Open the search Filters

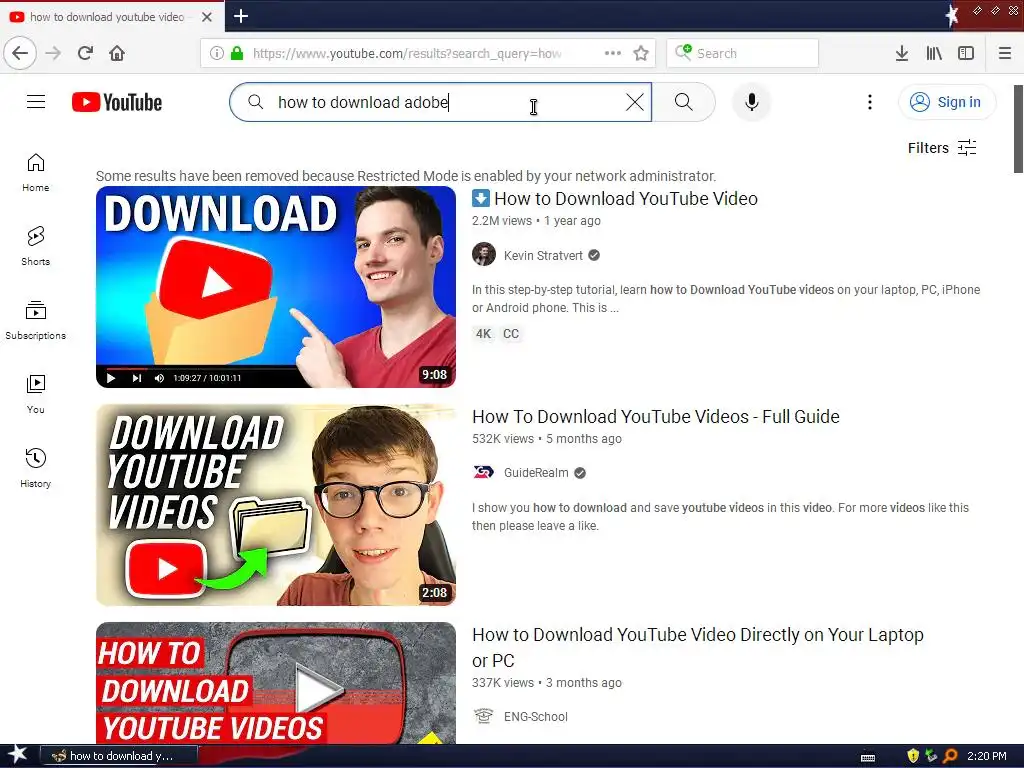tap(942, 148)
